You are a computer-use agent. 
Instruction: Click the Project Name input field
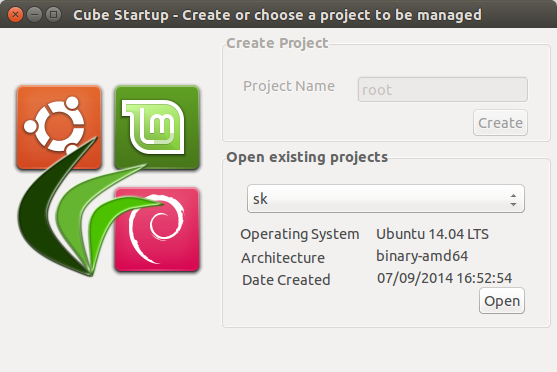tap(443, 90)
